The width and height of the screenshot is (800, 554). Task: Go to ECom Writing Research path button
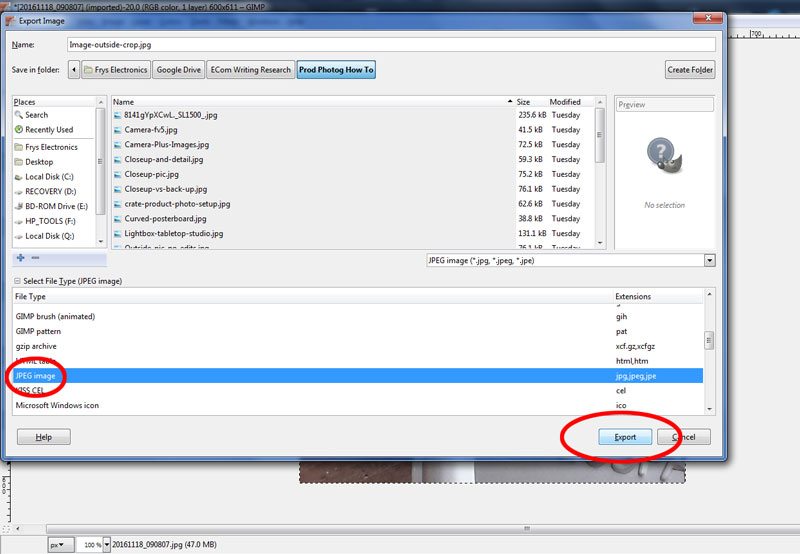tap(251, 70)
